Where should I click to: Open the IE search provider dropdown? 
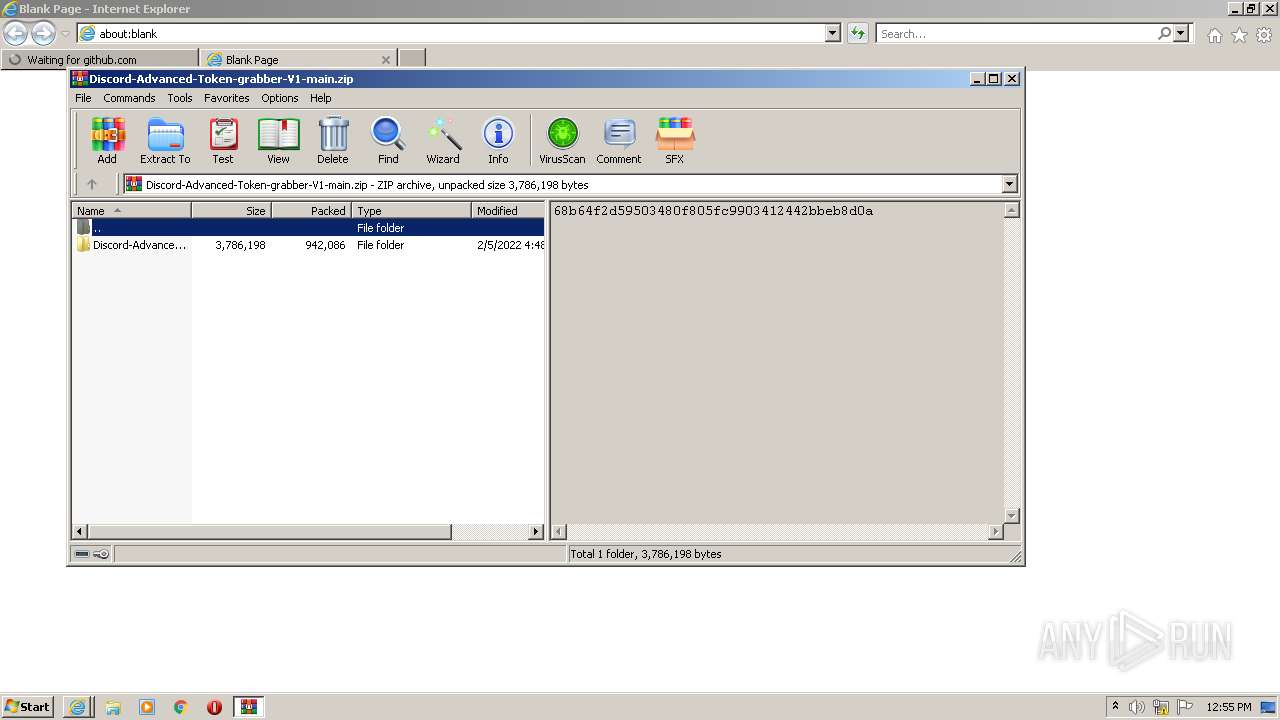(x=1181, y=33)
